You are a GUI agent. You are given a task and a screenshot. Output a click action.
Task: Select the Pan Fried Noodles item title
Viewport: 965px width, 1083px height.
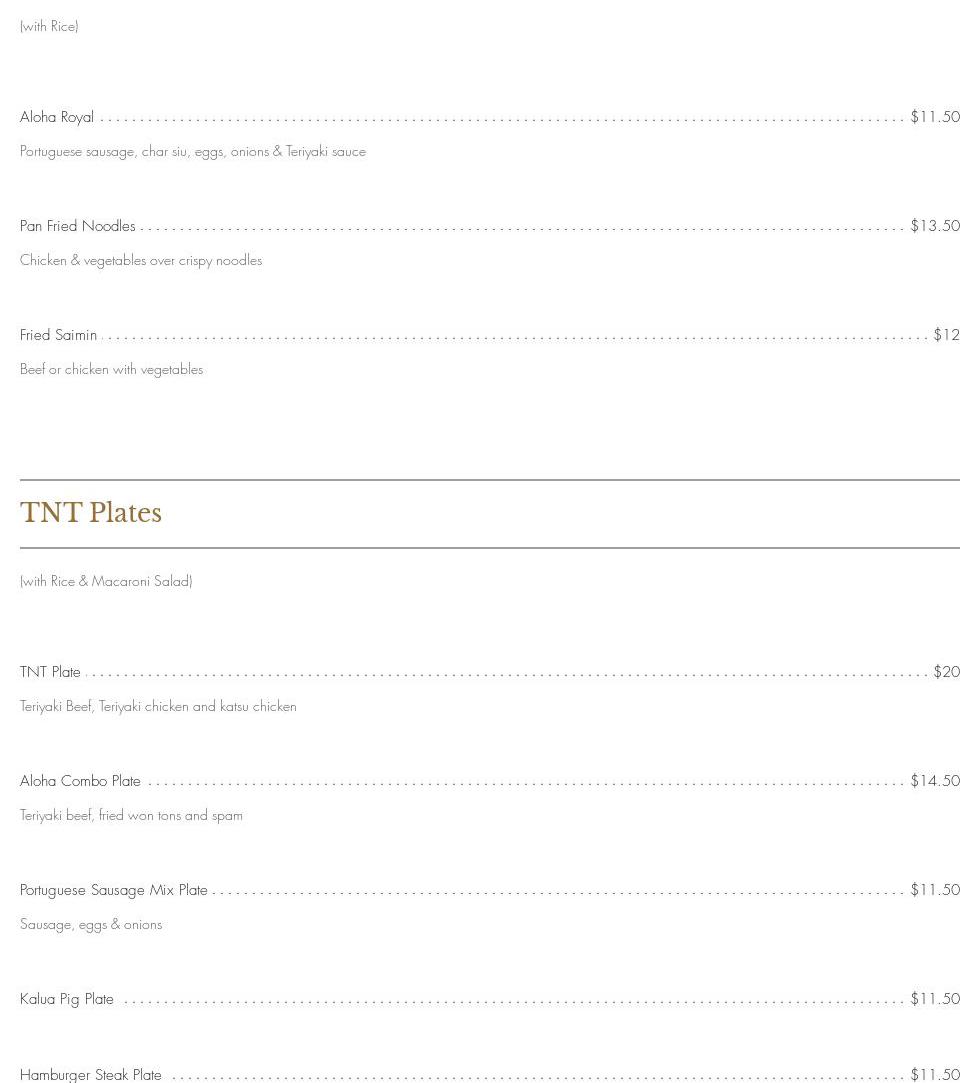click(78, 226)
